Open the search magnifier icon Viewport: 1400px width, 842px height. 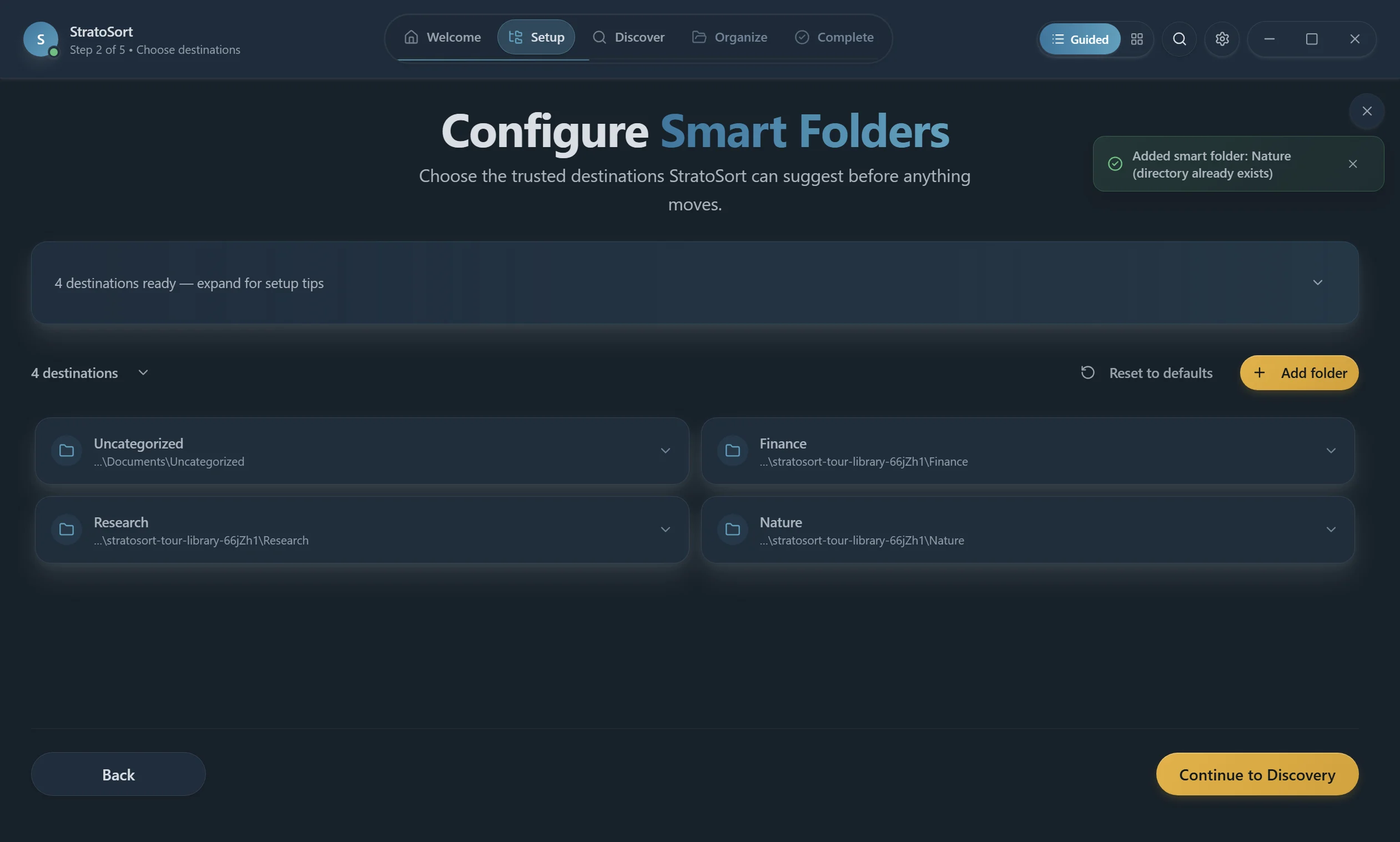[1179, 39]
